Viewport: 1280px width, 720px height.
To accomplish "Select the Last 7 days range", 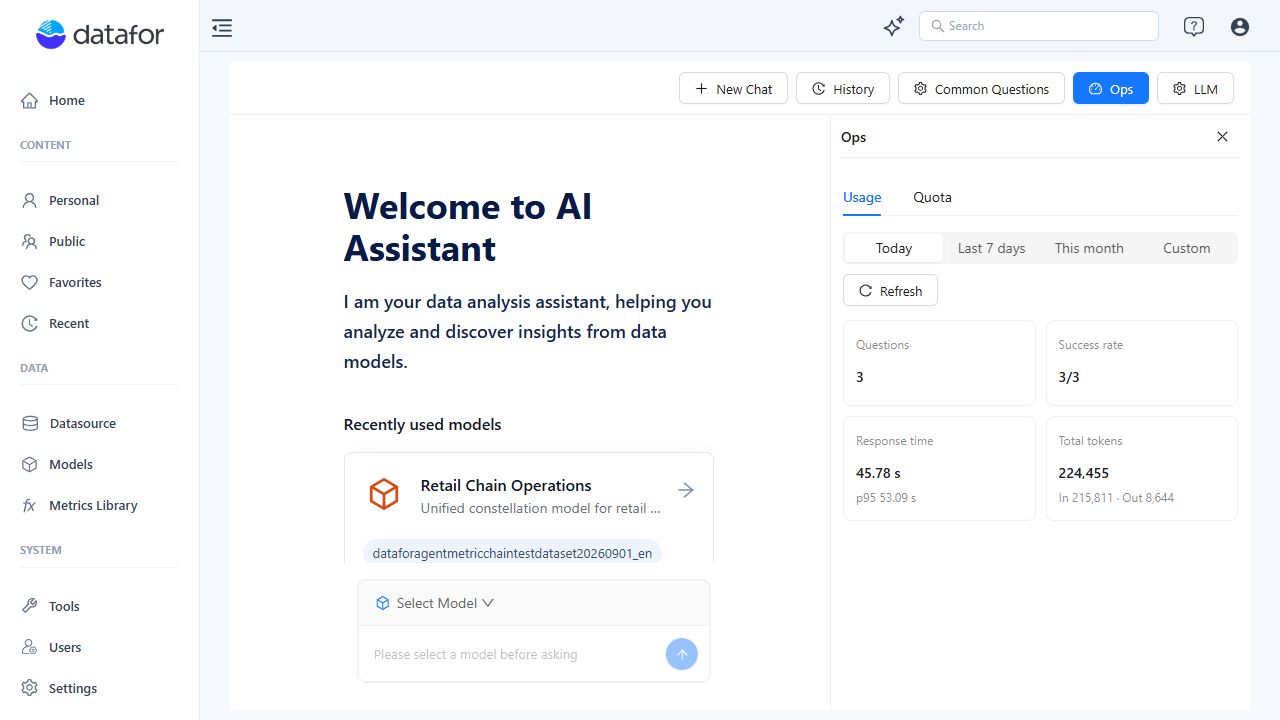I will point(991,248).
